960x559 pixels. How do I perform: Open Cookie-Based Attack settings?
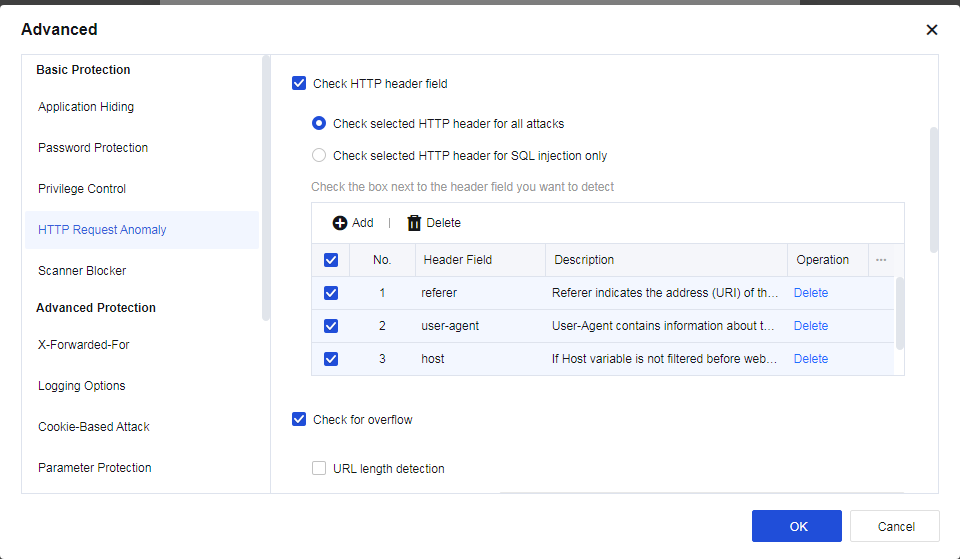click(x=94, y=427)
